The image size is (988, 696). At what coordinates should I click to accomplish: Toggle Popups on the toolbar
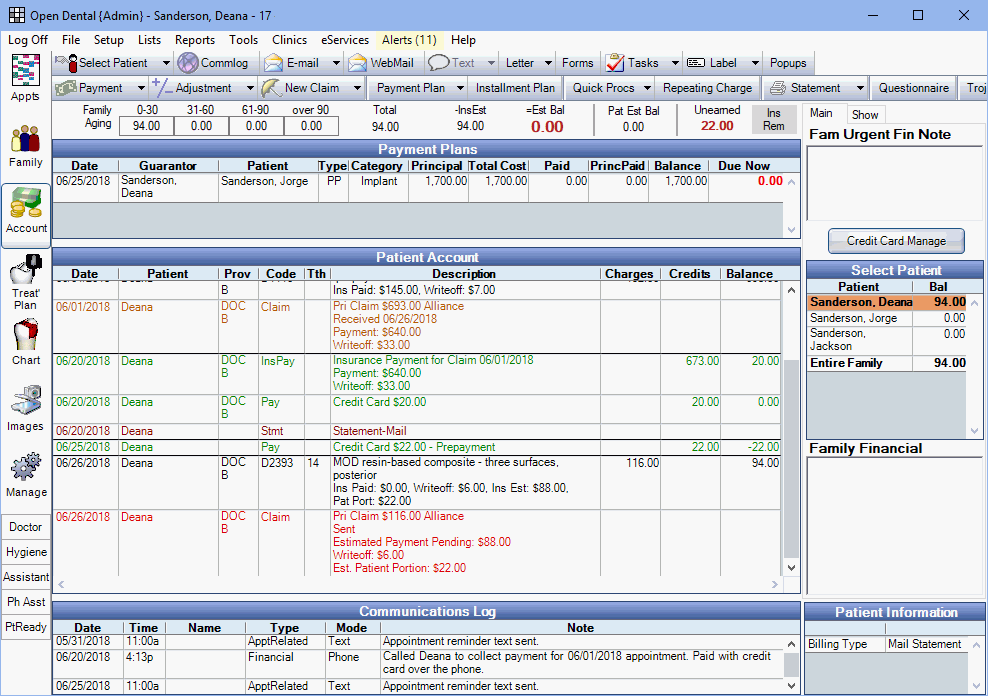pyautogui.click(x=790, y=62)
